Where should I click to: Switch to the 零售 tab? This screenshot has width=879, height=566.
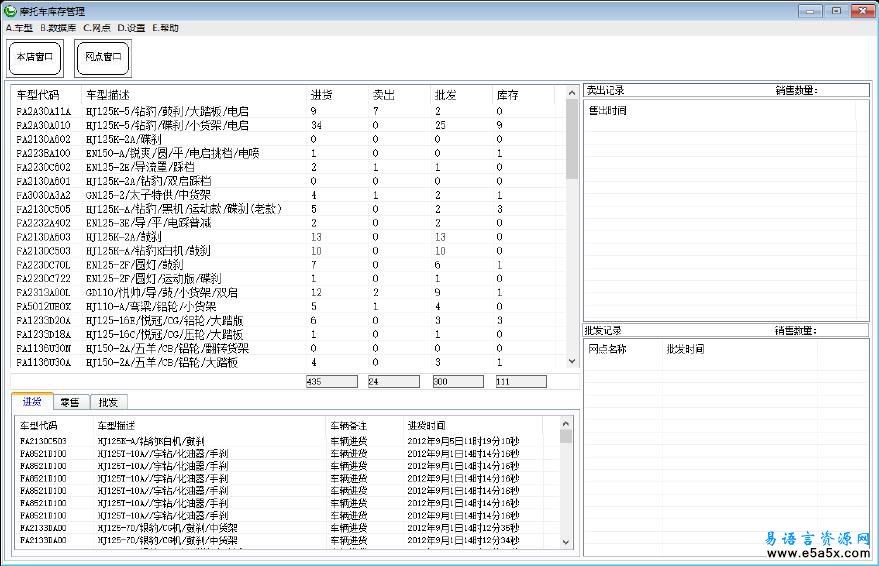tap(70, 402)
